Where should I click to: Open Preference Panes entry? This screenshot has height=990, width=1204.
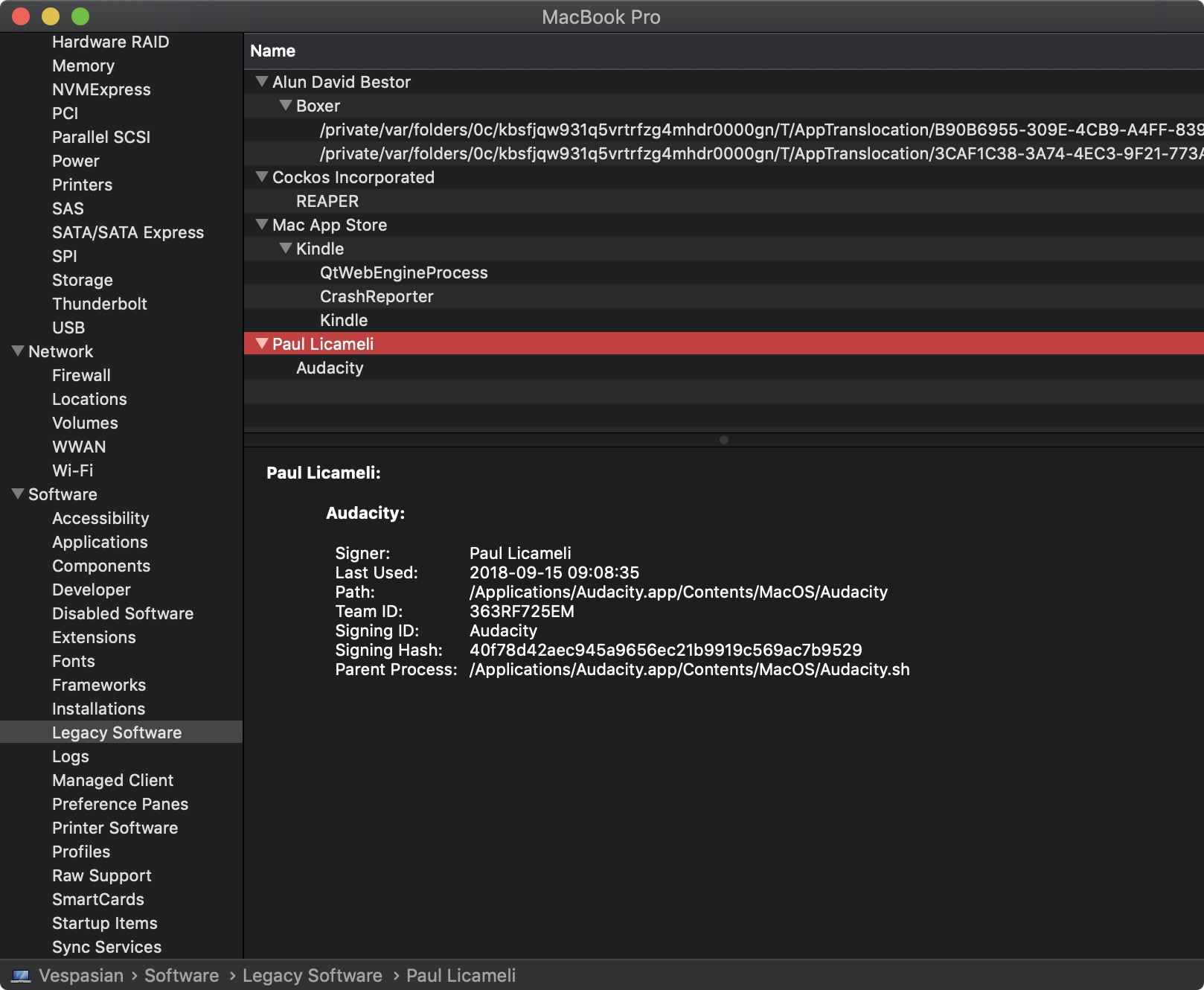click(120, 804)
